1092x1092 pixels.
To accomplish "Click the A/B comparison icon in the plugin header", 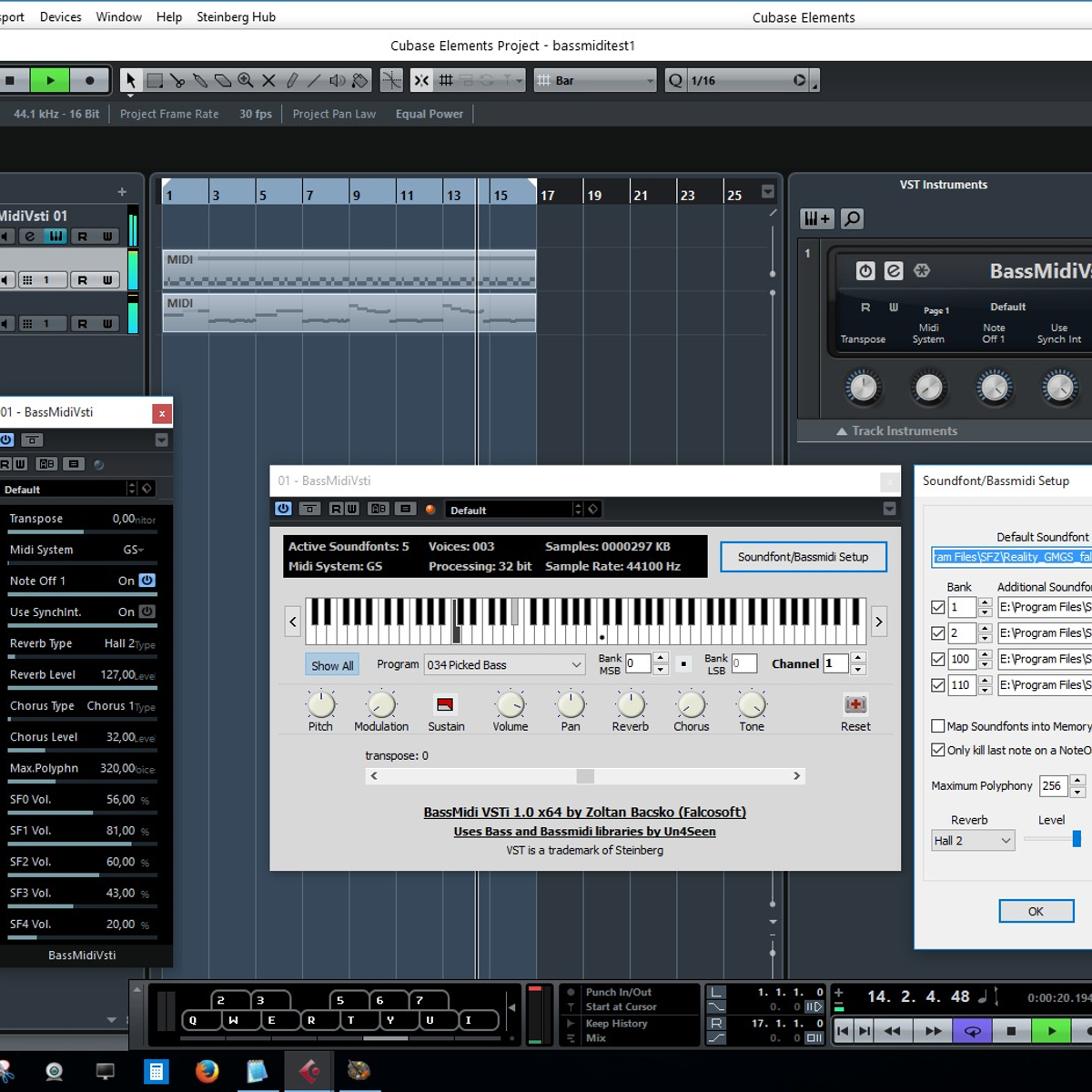I will tap(379, 509).
